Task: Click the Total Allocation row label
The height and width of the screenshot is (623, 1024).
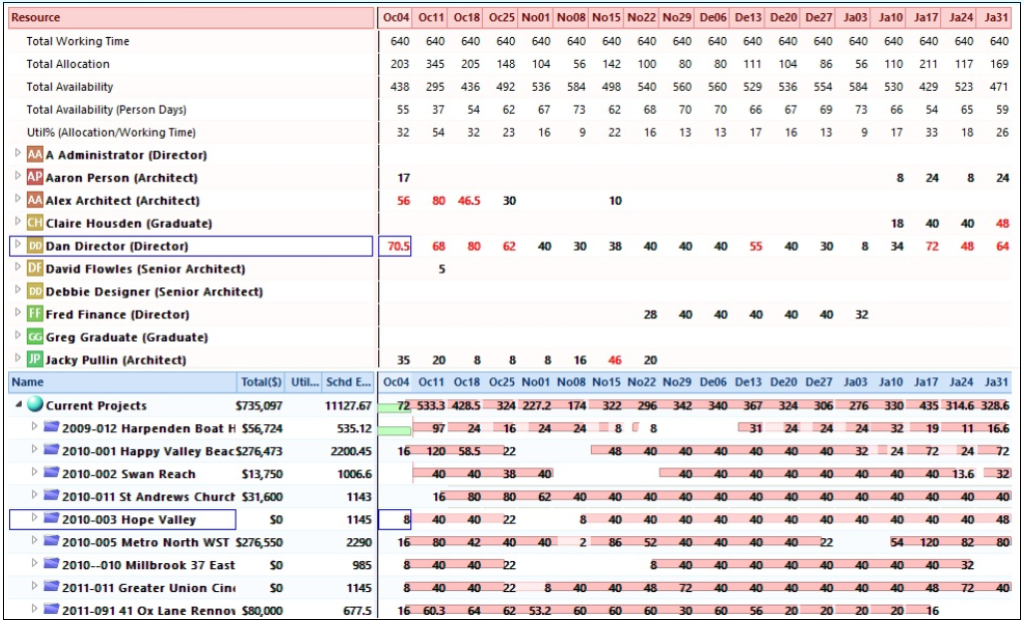Action: pos(68,64)
